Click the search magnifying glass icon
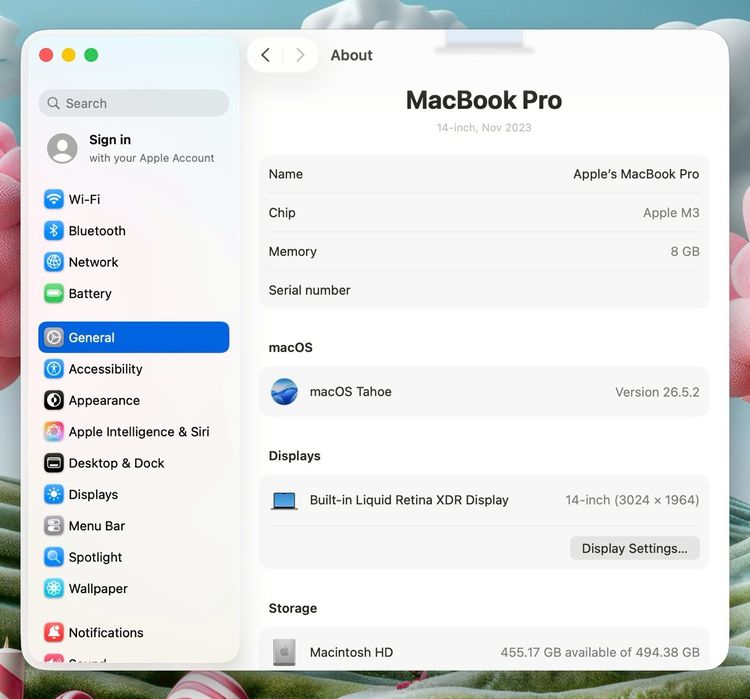Viewport: 750px width, 699px height. tap(54, 103)
